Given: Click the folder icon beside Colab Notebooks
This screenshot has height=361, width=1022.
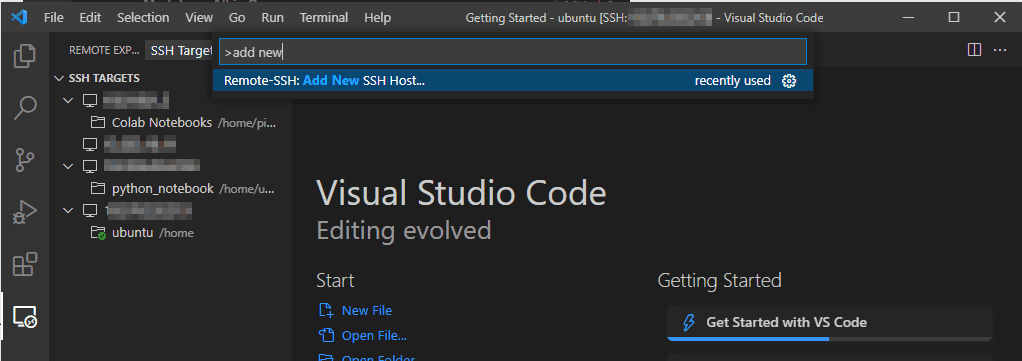Looking at the screenshot, I should (98, 123).
